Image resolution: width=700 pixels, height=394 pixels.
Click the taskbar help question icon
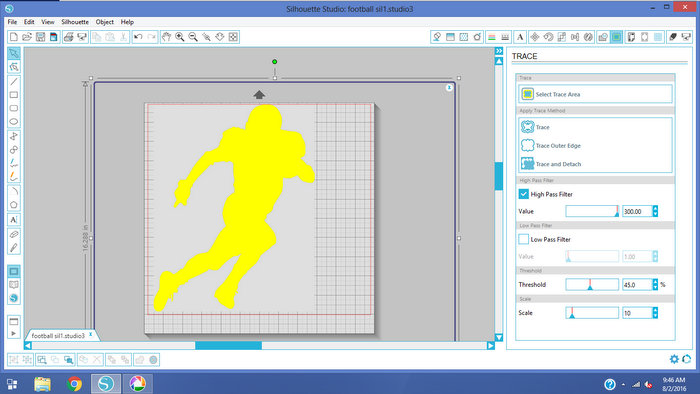coord(610,384)
